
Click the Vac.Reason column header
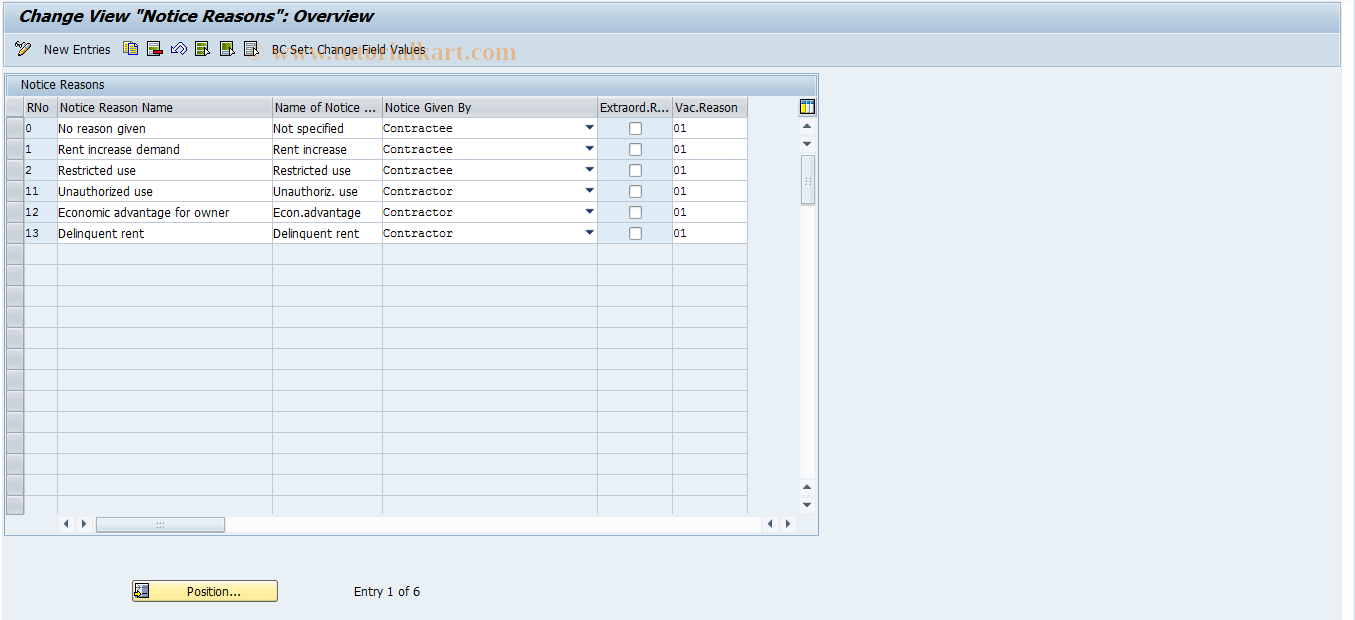coord(710,107)
